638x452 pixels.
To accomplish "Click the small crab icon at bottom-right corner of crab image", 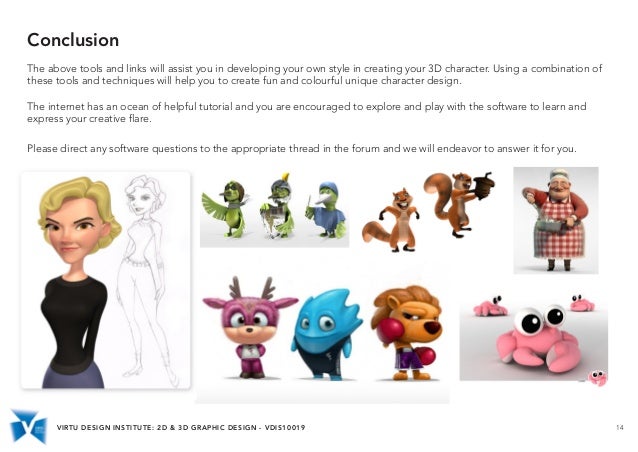I will tap(598, 377).
